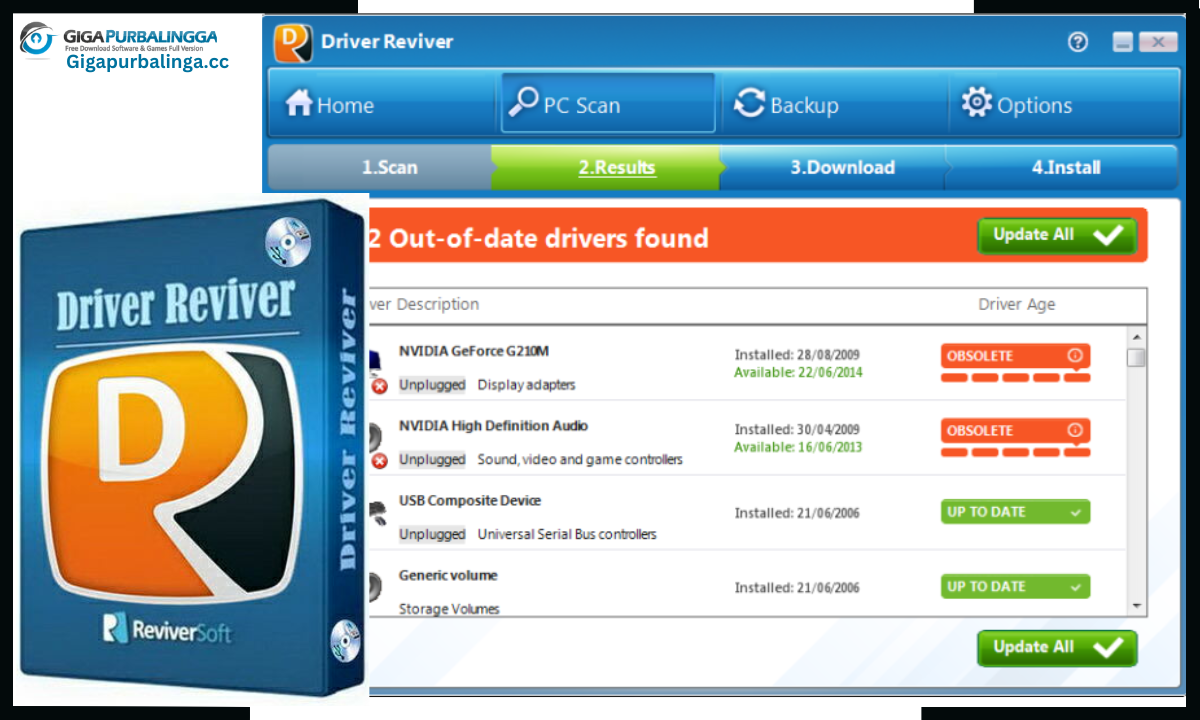This screenshot has height=720, width=1200.
Task: Click the help question mark icon
Action: click(x=1078, y=42)
